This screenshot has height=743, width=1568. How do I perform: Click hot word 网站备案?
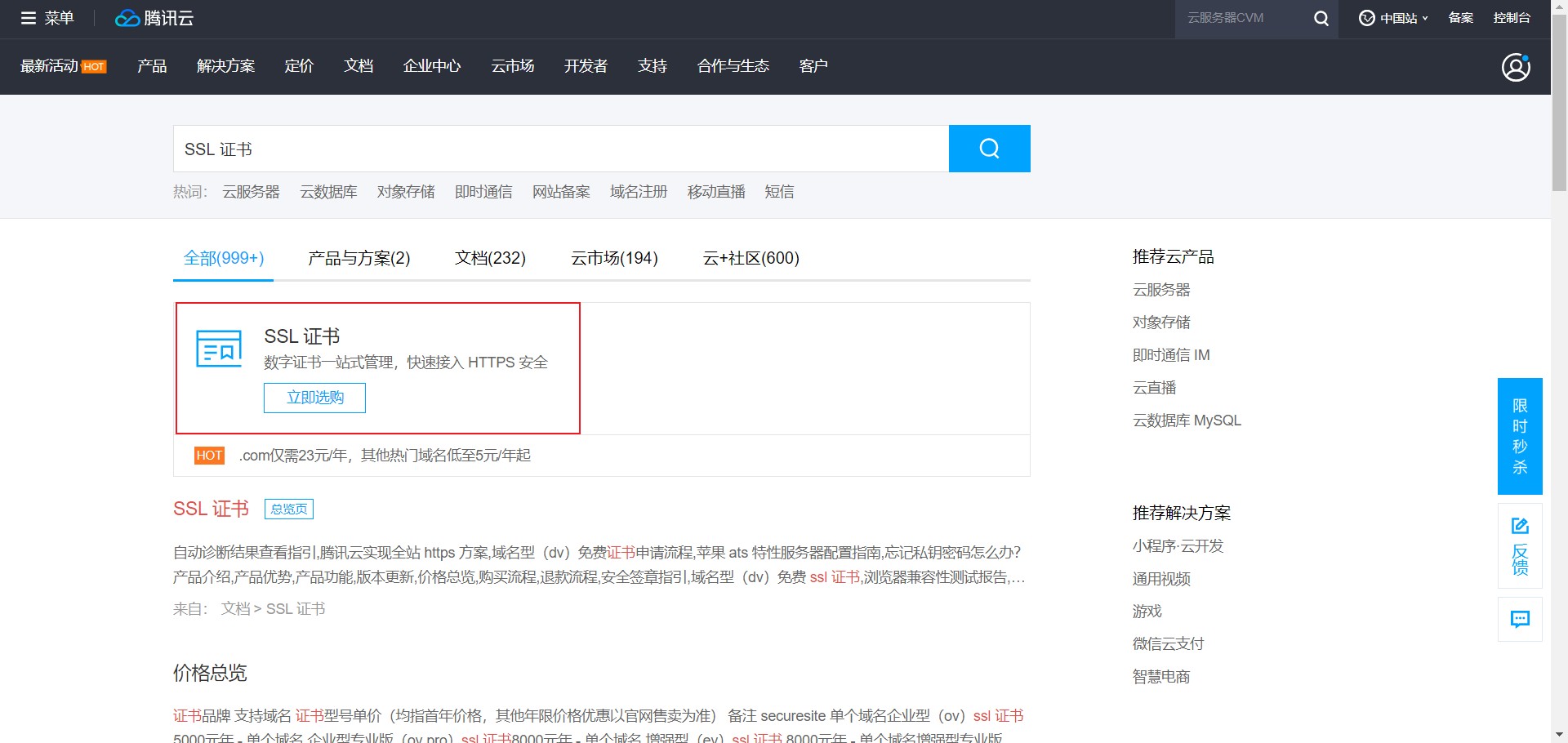(561, 192)
